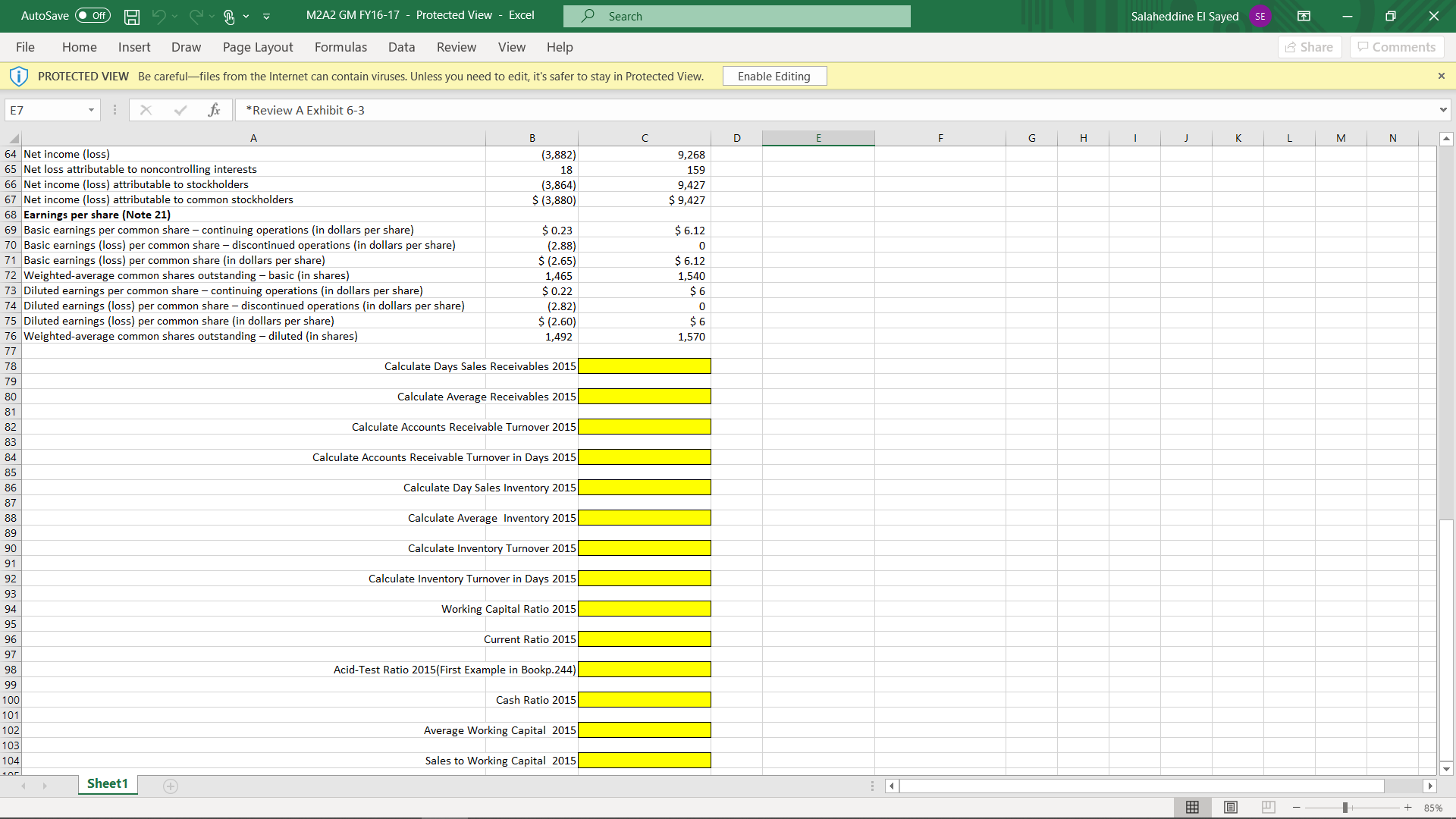Open the Customize Quick Access Toolbar dropdown
The height and width of the screenshot is (819, 1456).
pyautogui.click(x=266, y=16)
